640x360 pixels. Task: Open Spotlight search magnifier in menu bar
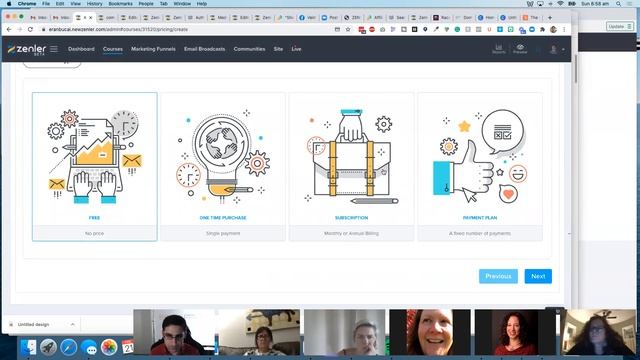coord(619,4)
